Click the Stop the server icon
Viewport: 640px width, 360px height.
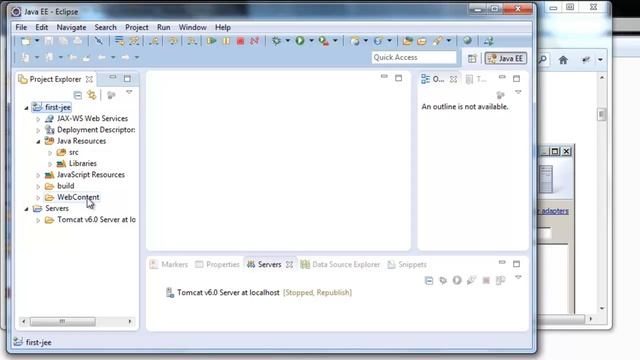(x=486, y=280)
